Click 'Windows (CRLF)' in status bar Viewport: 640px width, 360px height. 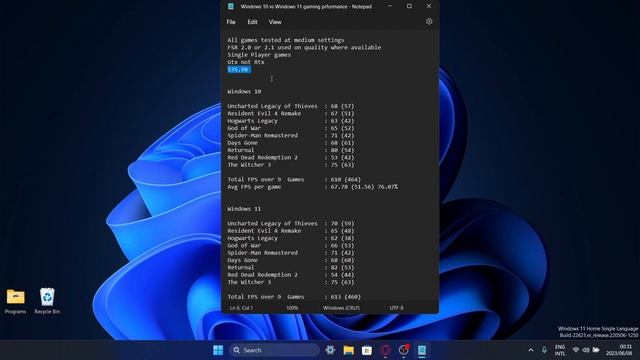click(x=341, y=308)
